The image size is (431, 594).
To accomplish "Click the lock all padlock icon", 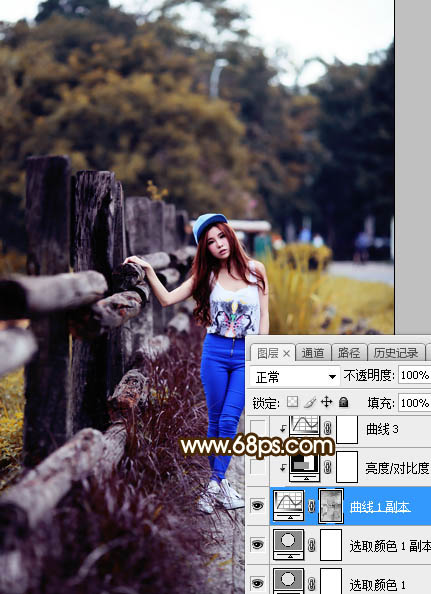I will point(344,402).
